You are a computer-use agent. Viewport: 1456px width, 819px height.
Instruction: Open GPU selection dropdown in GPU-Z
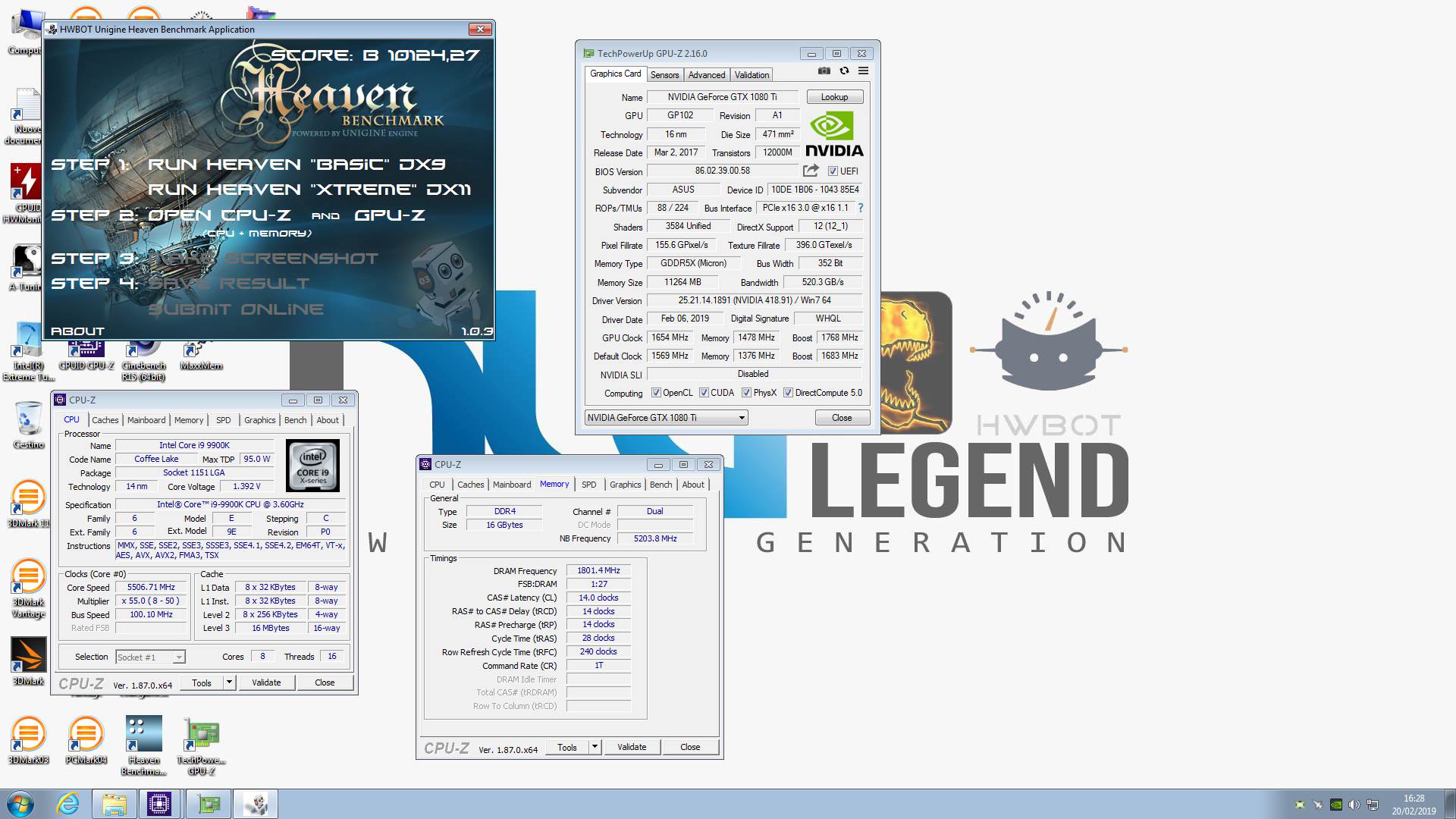pos(667,418)
